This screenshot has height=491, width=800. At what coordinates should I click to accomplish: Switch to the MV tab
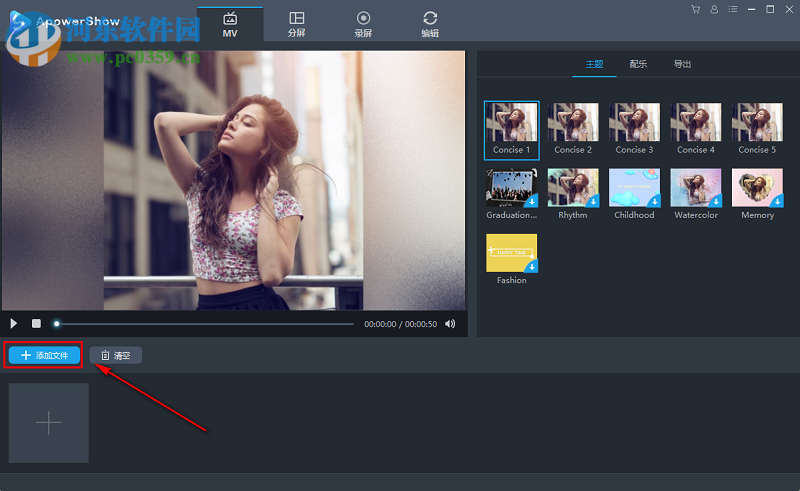(x=230, y=24)
